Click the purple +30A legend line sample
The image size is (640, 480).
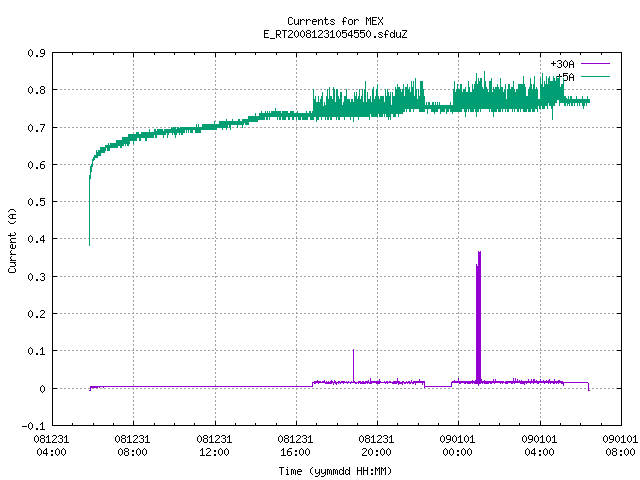[x=595, y=64]
